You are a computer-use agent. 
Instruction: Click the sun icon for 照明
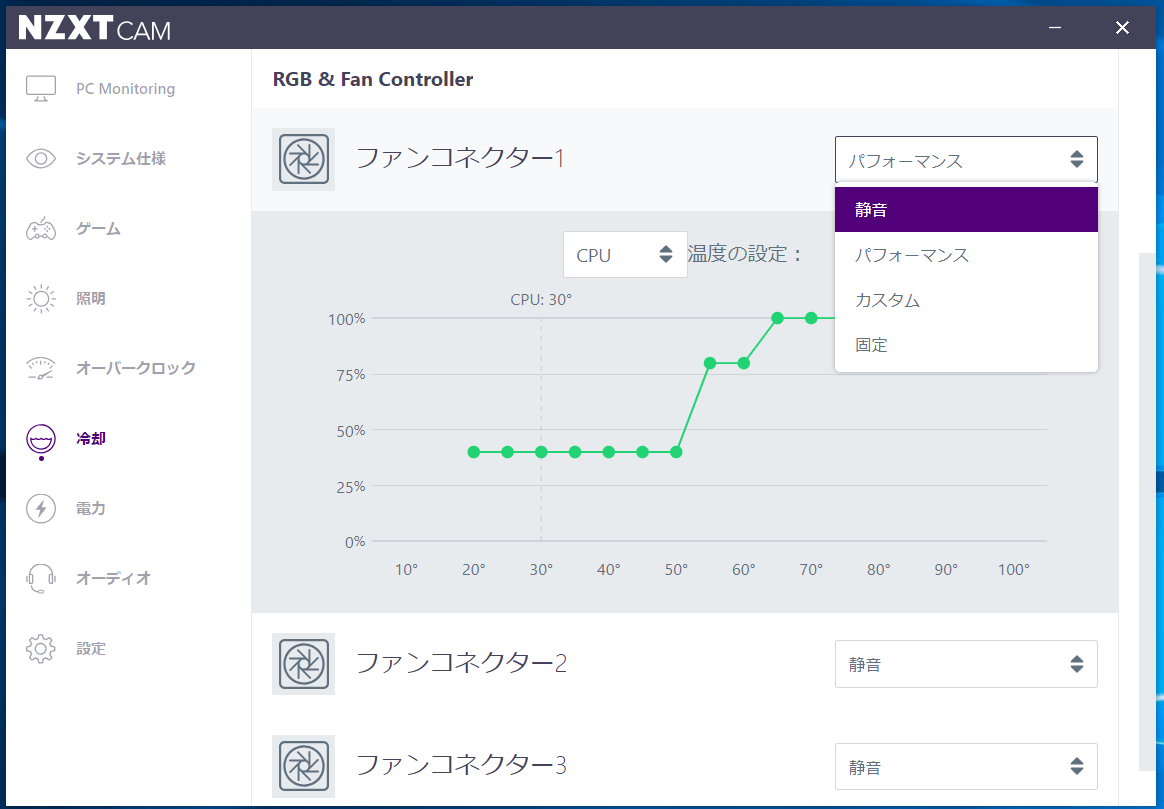click(x=41, y=298)
